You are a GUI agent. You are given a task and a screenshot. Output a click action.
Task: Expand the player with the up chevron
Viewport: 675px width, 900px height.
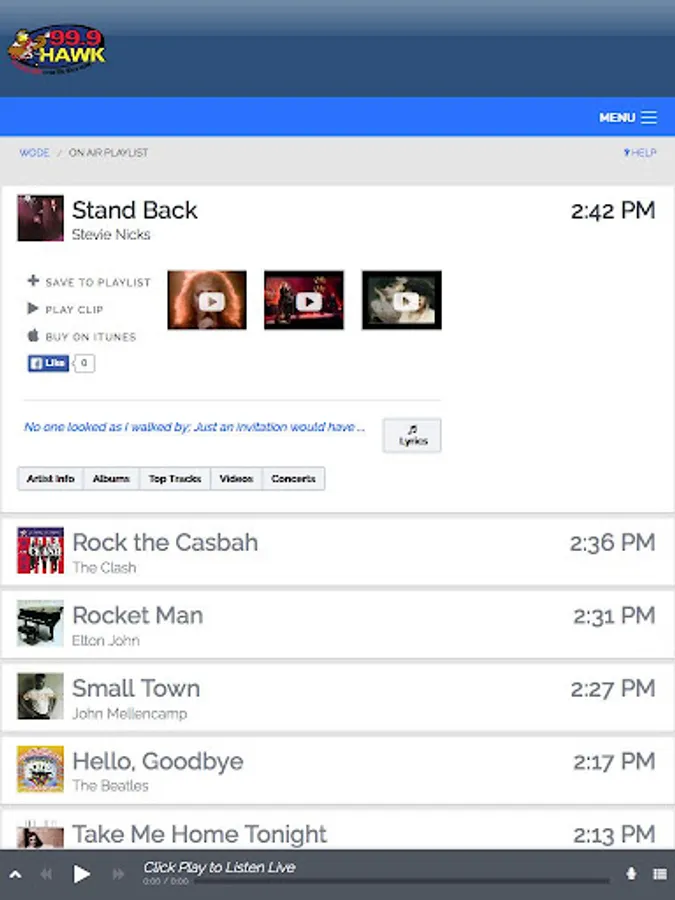click(15, 875)
